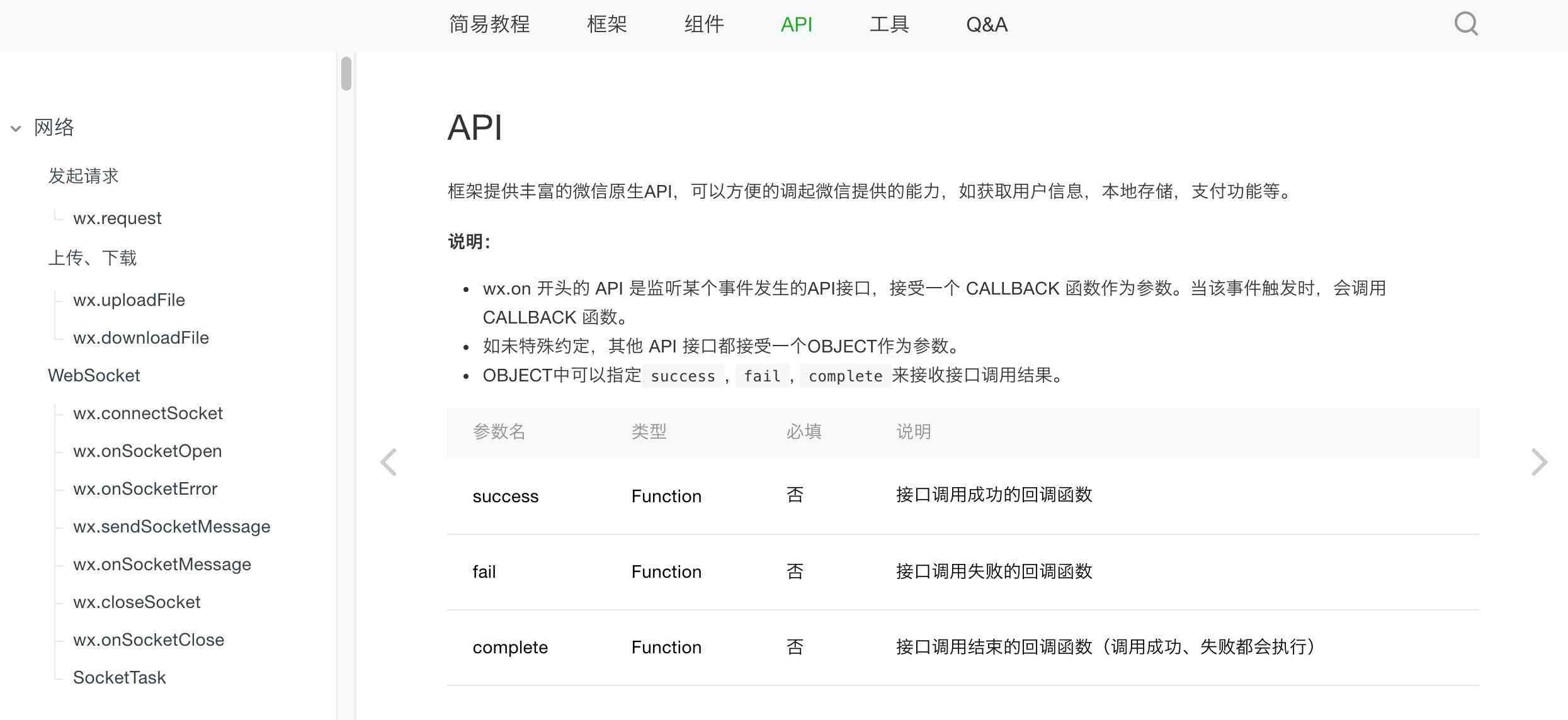This screenshot has width=1568, height=720.
Task: Click the 'complete' table cell
Action: click(510, 647)
